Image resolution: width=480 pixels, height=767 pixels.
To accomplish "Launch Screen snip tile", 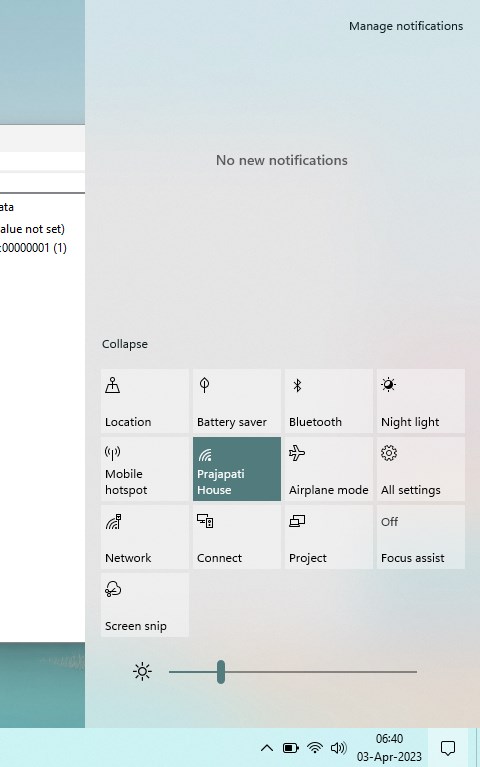I will tap(145, 605).
